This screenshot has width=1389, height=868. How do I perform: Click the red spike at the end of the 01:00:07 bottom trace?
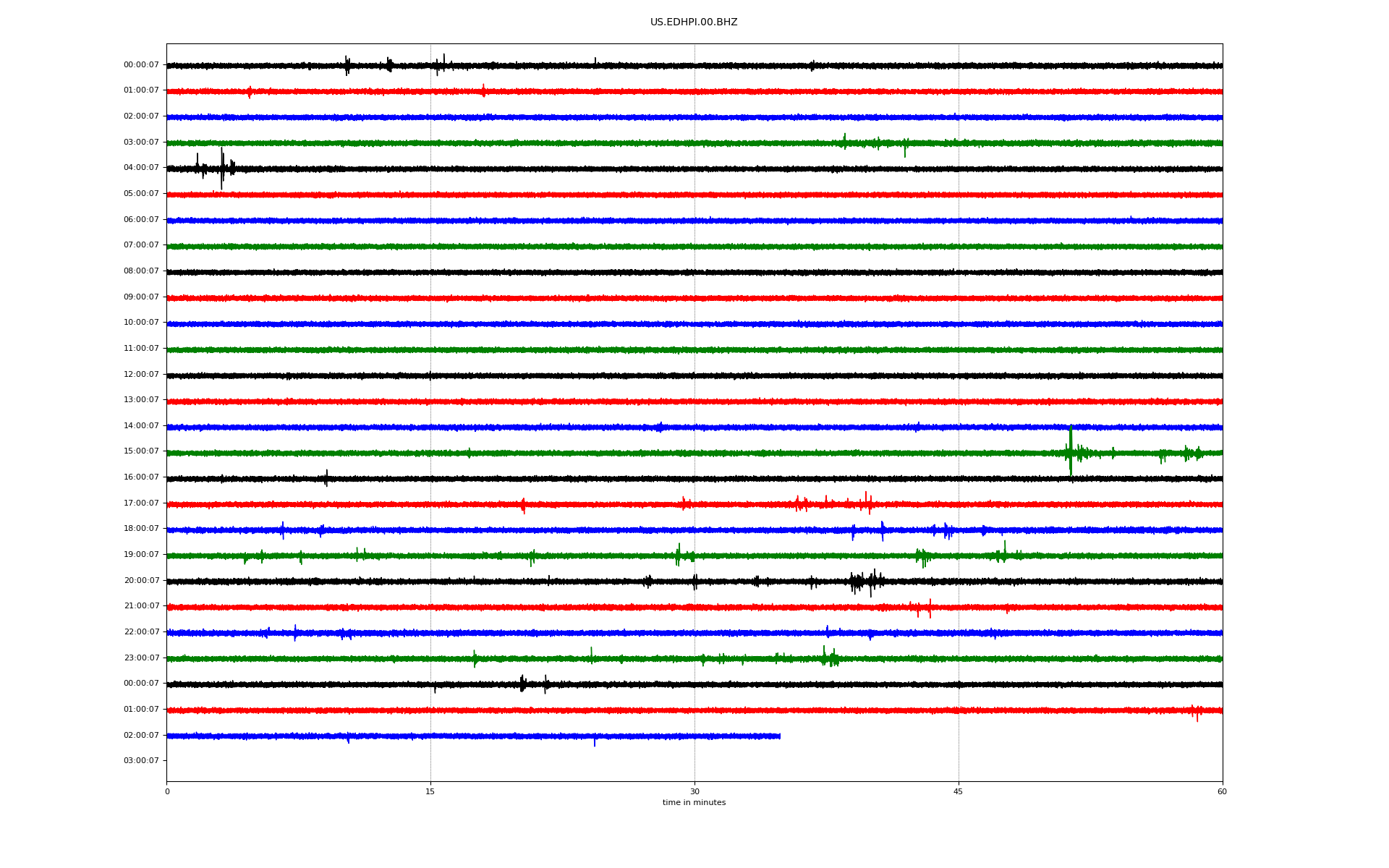[1196, 712]
